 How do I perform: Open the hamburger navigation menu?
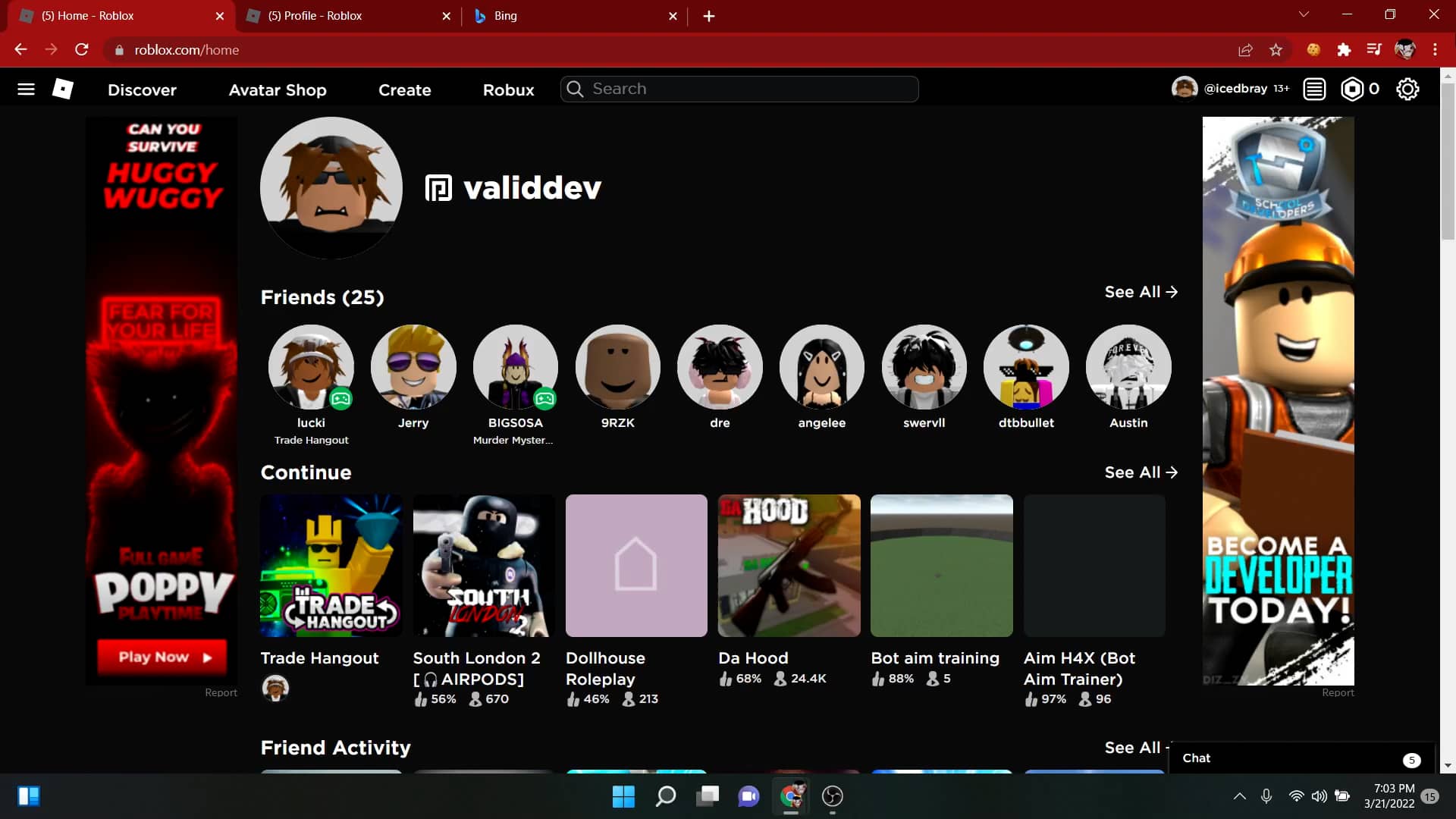click(x=26, y=89)
